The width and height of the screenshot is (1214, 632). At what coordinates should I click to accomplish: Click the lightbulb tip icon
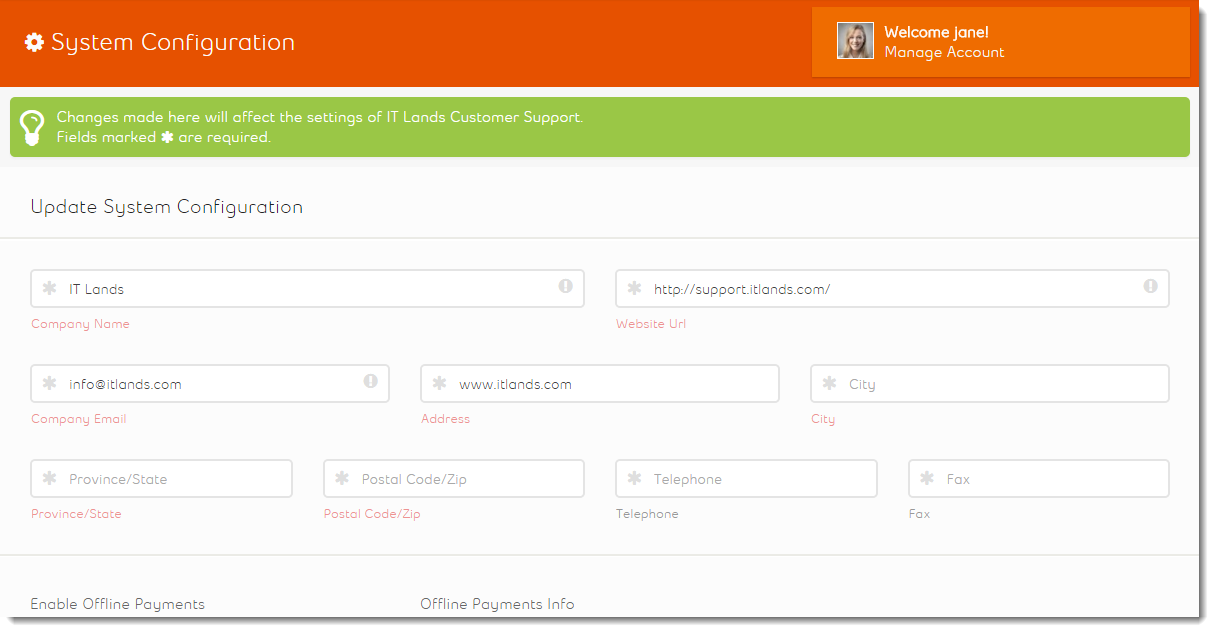coord(33,127)
